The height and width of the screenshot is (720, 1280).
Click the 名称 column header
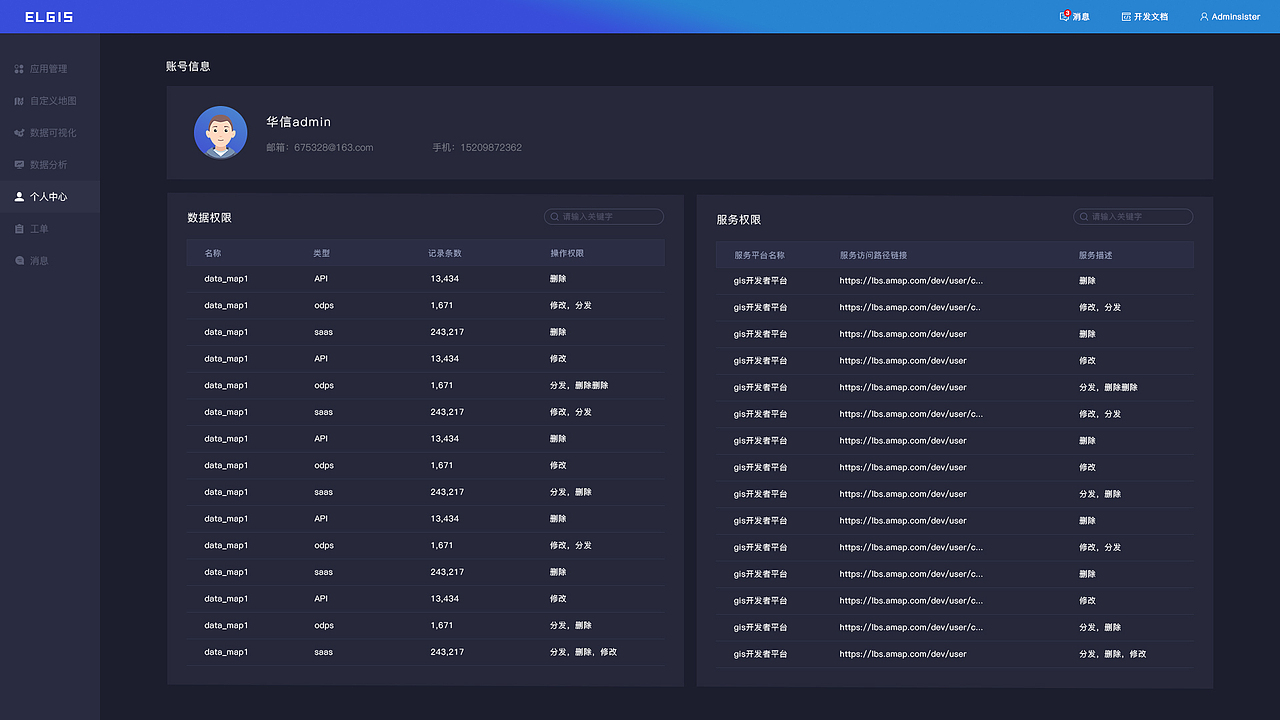[213, 253]
